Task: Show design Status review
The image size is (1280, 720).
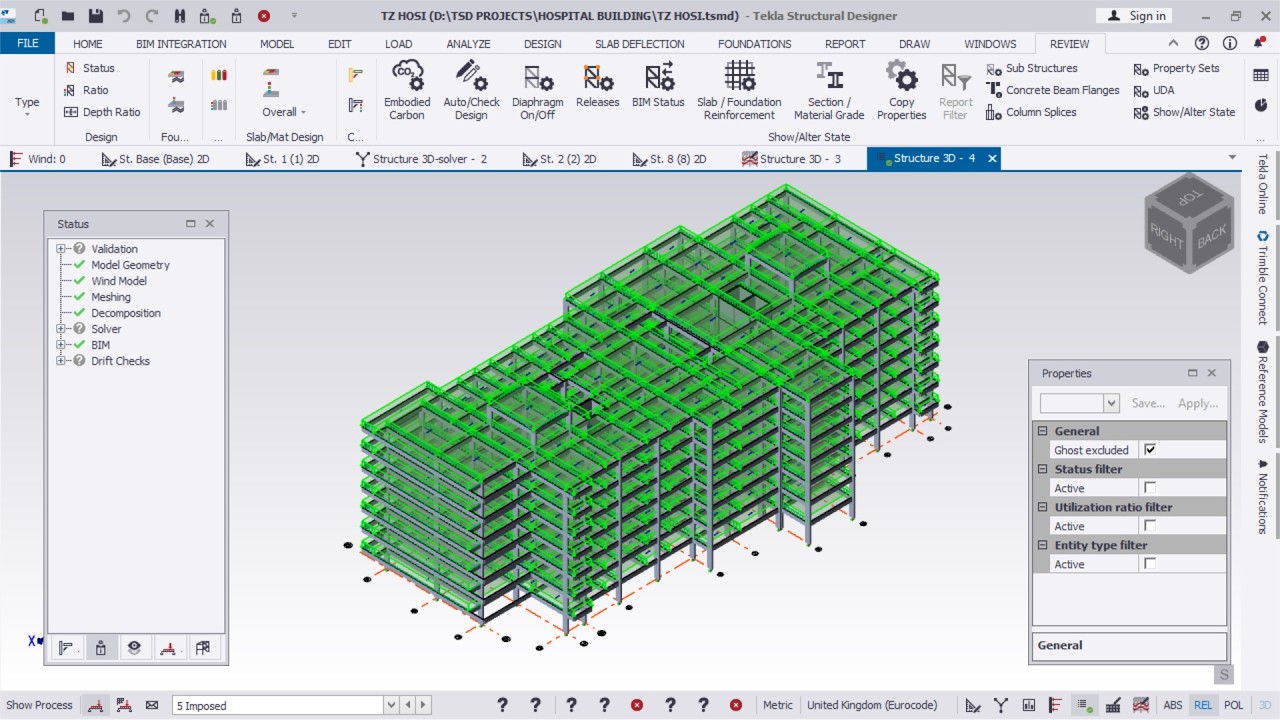Action: click(89, 68)
